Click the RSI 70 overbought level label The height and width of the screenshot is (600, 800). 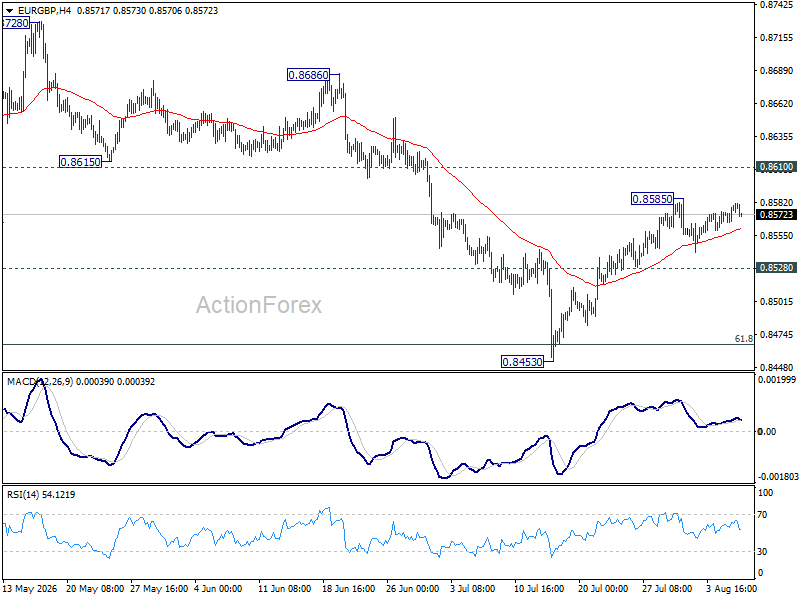click(x=762, y=514)
